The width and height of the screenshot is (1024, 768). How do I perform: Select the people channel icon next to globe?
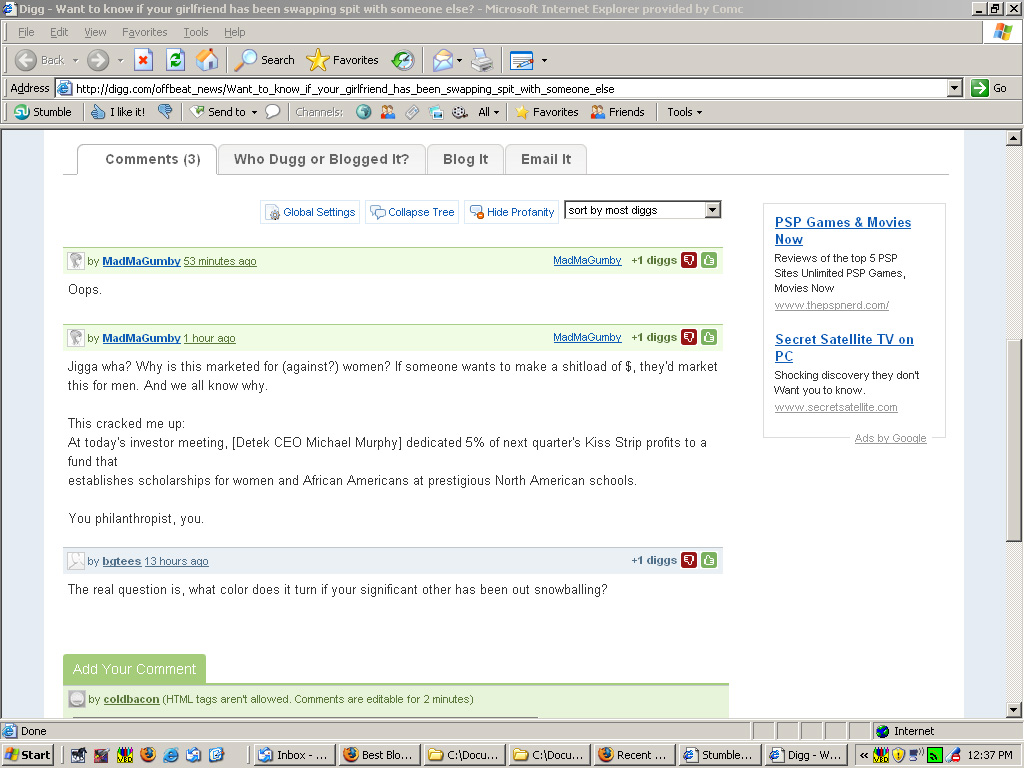tap(388, 112)
